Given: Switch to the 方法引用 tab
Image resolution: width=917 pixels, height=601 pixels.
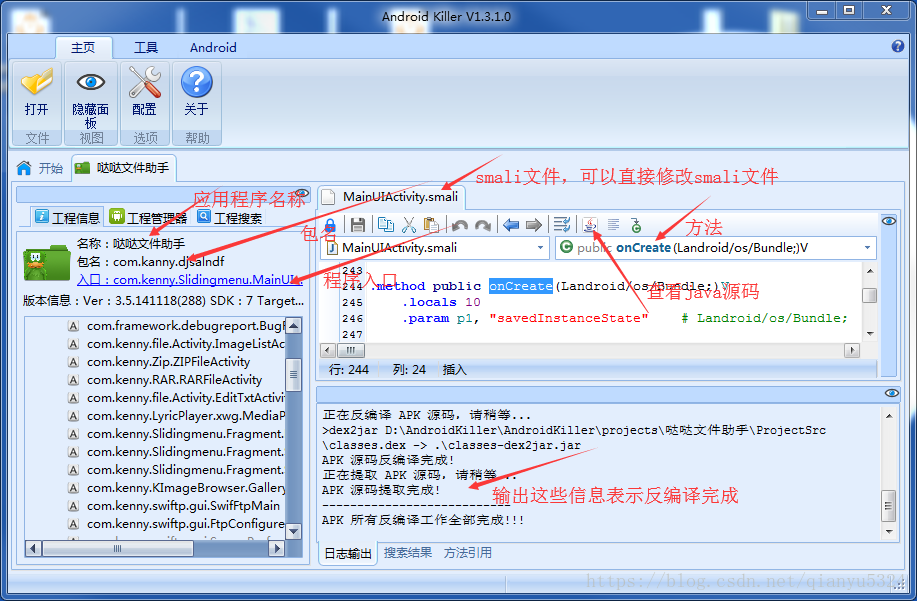Looking at the screenshot, I should [468, 552].
